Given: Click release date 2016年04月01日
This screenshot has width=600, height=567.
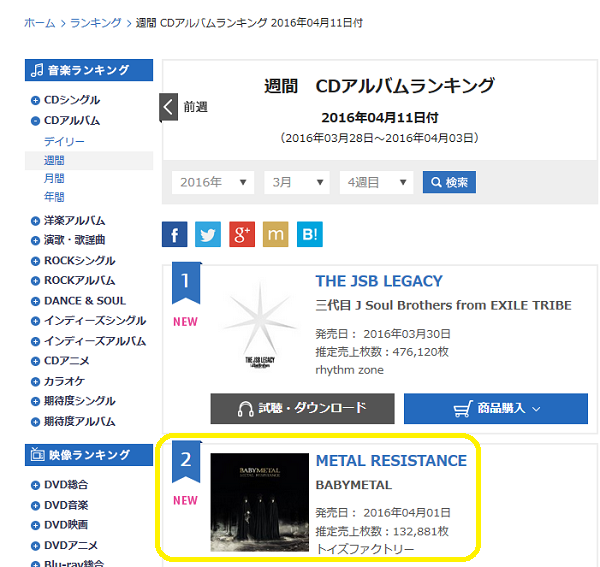Looking at the screenshot, I should coord(407,513).
